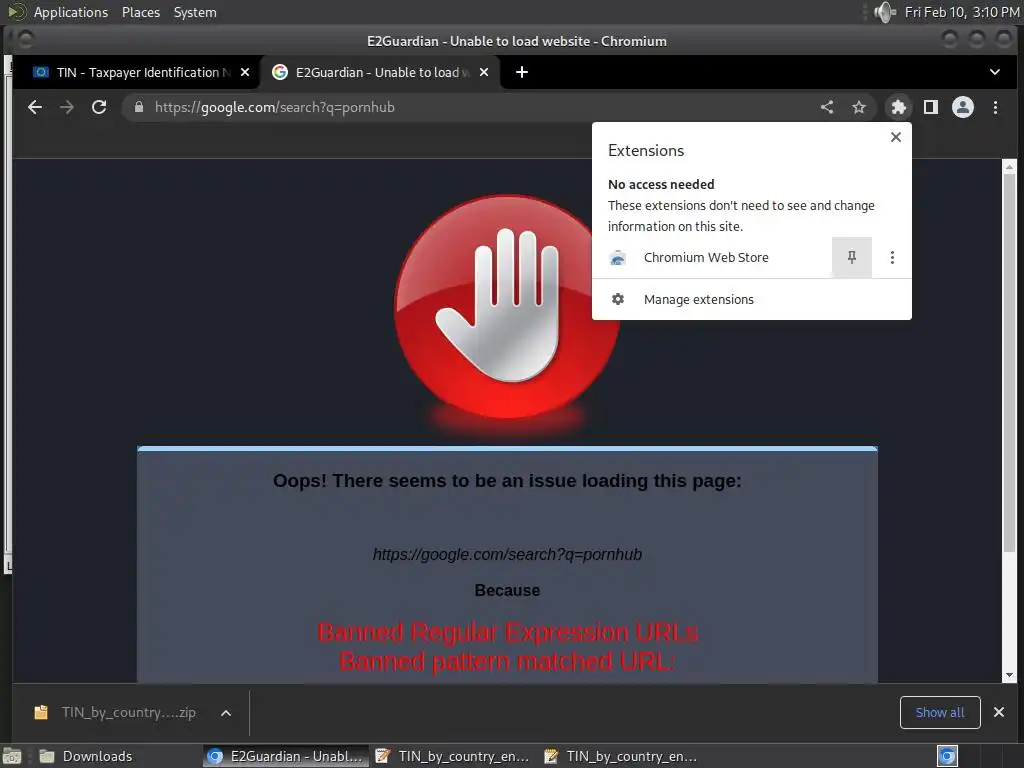Share this page icon
The height and width of the screenshot is (768, 1024).
tap(827, 107)
